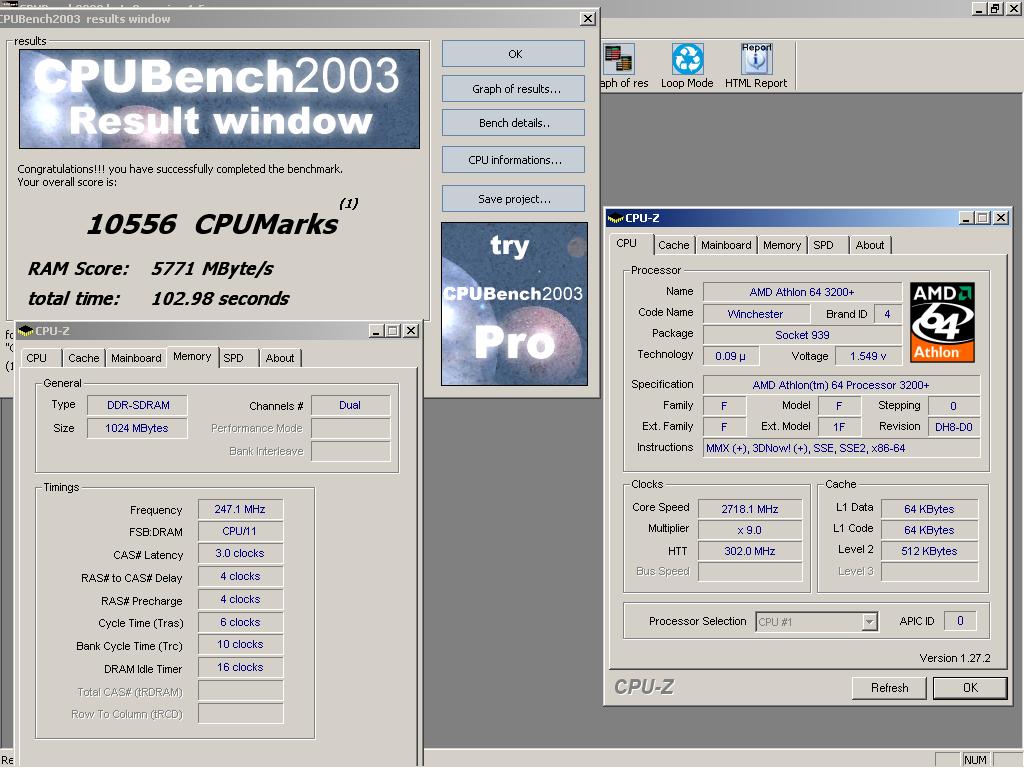
Task: Click the Revision value 'DH8-D0'
Action: tap(953, 427)
